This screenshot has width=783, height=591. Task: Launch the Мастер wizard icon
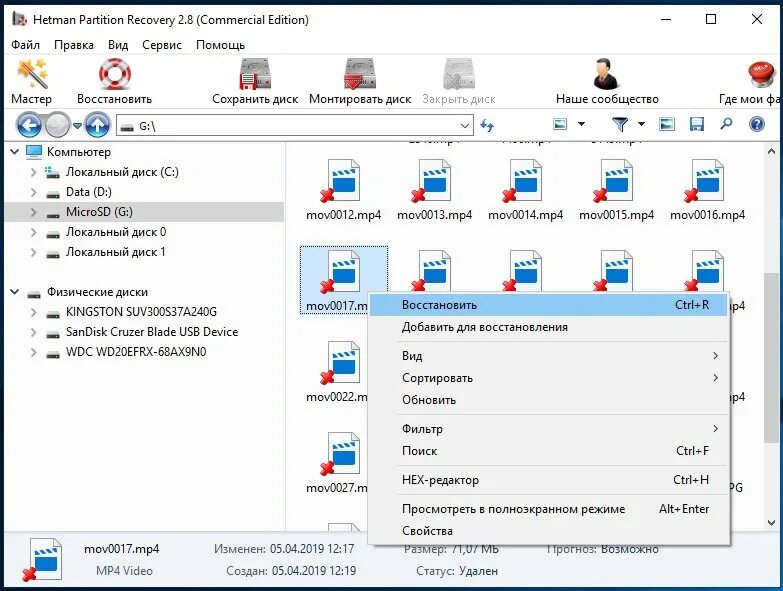(32, 75)
